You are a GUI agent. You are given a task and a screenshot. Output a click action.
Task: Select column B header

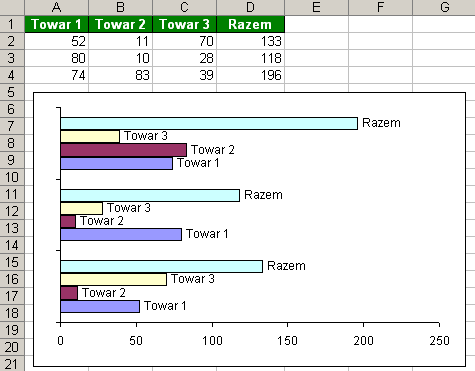coord(120,7)
